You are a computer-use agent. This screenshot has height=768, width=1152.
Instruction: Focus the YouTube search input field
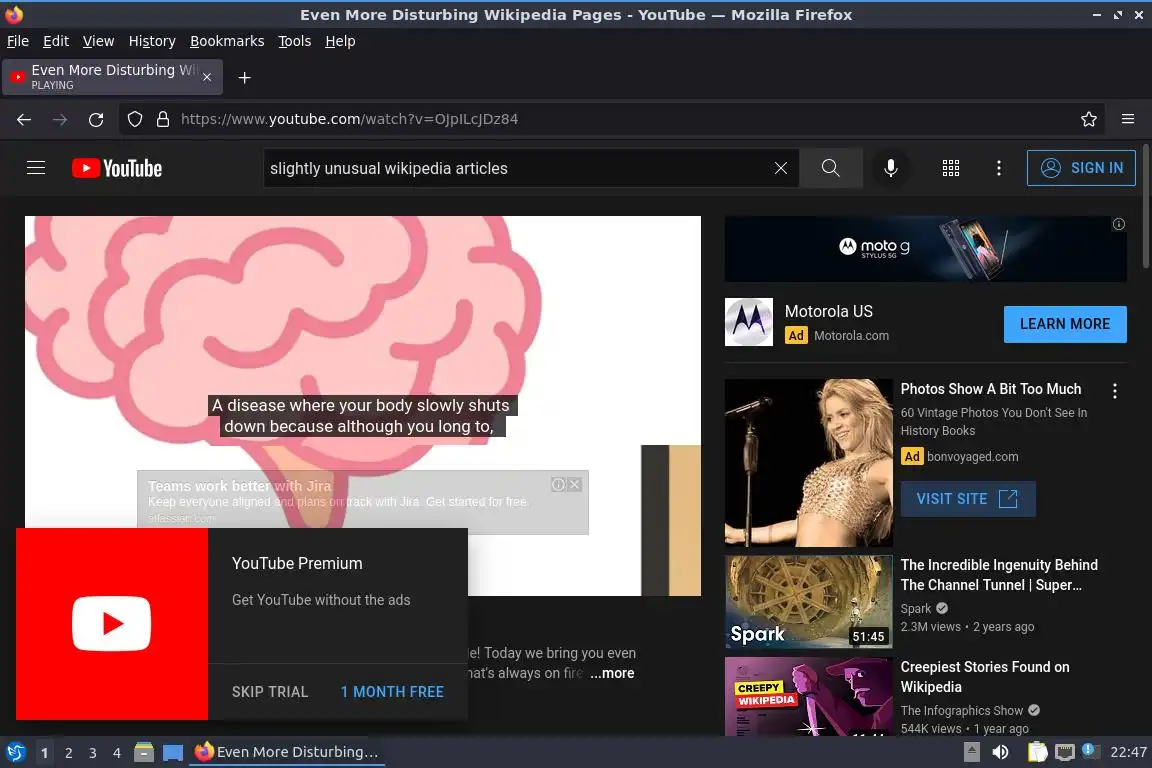(518, 168)
